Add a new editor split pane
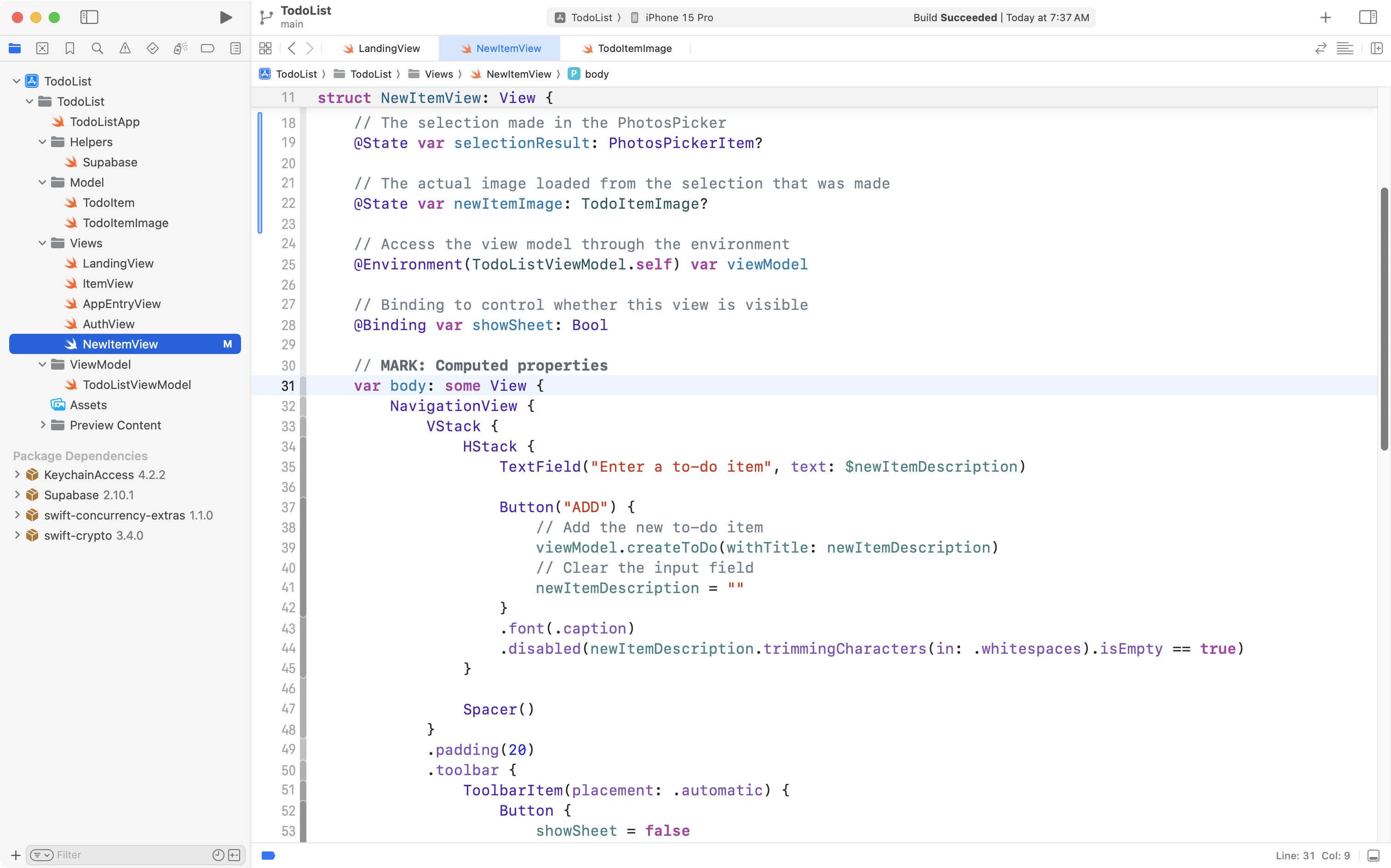This screenshot has height=868, width=1391. point(1377,48)
